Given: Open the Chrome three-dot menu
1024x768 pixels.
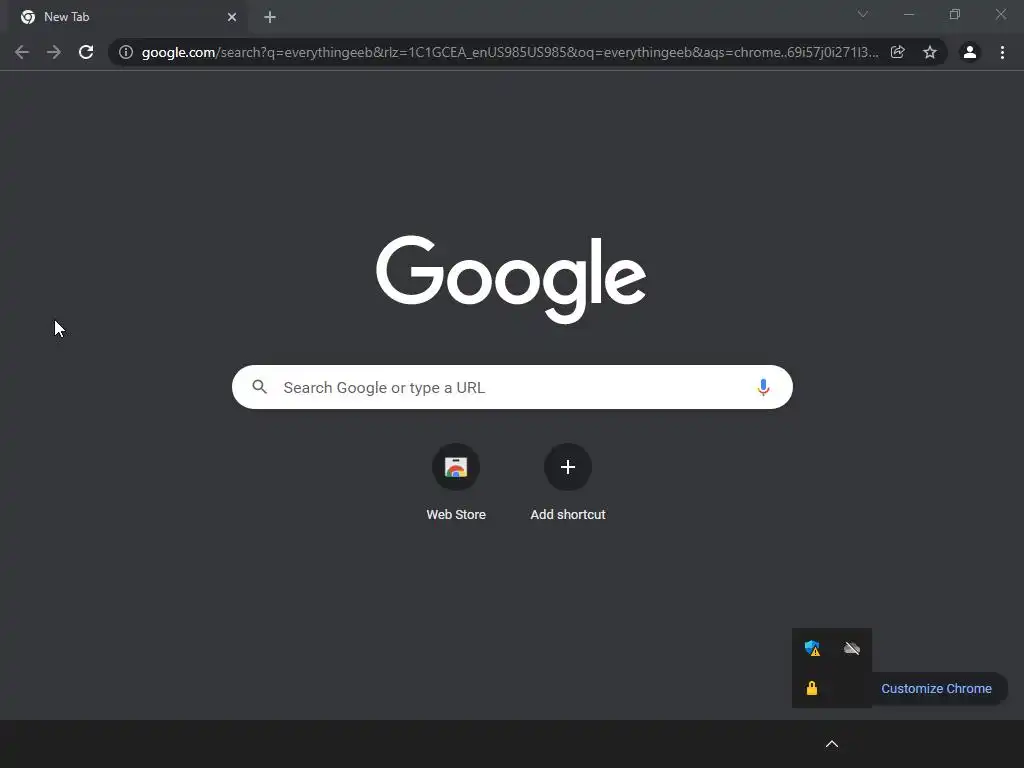Looking at the screenshot, I should coord(1002,52).
